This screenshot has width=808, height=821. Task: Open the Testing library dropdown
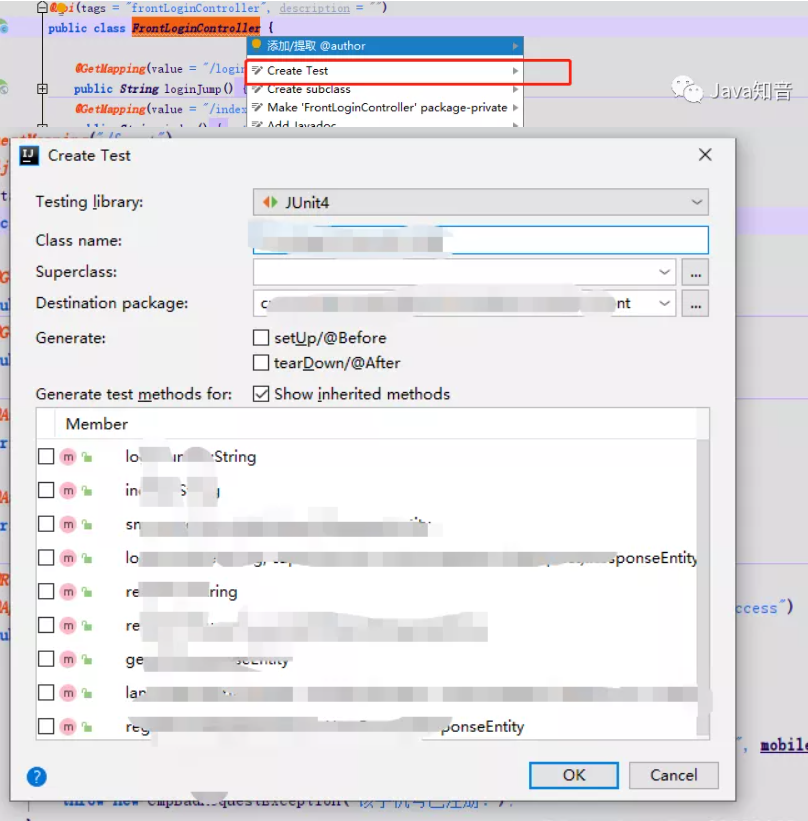(x=480, y=202)
